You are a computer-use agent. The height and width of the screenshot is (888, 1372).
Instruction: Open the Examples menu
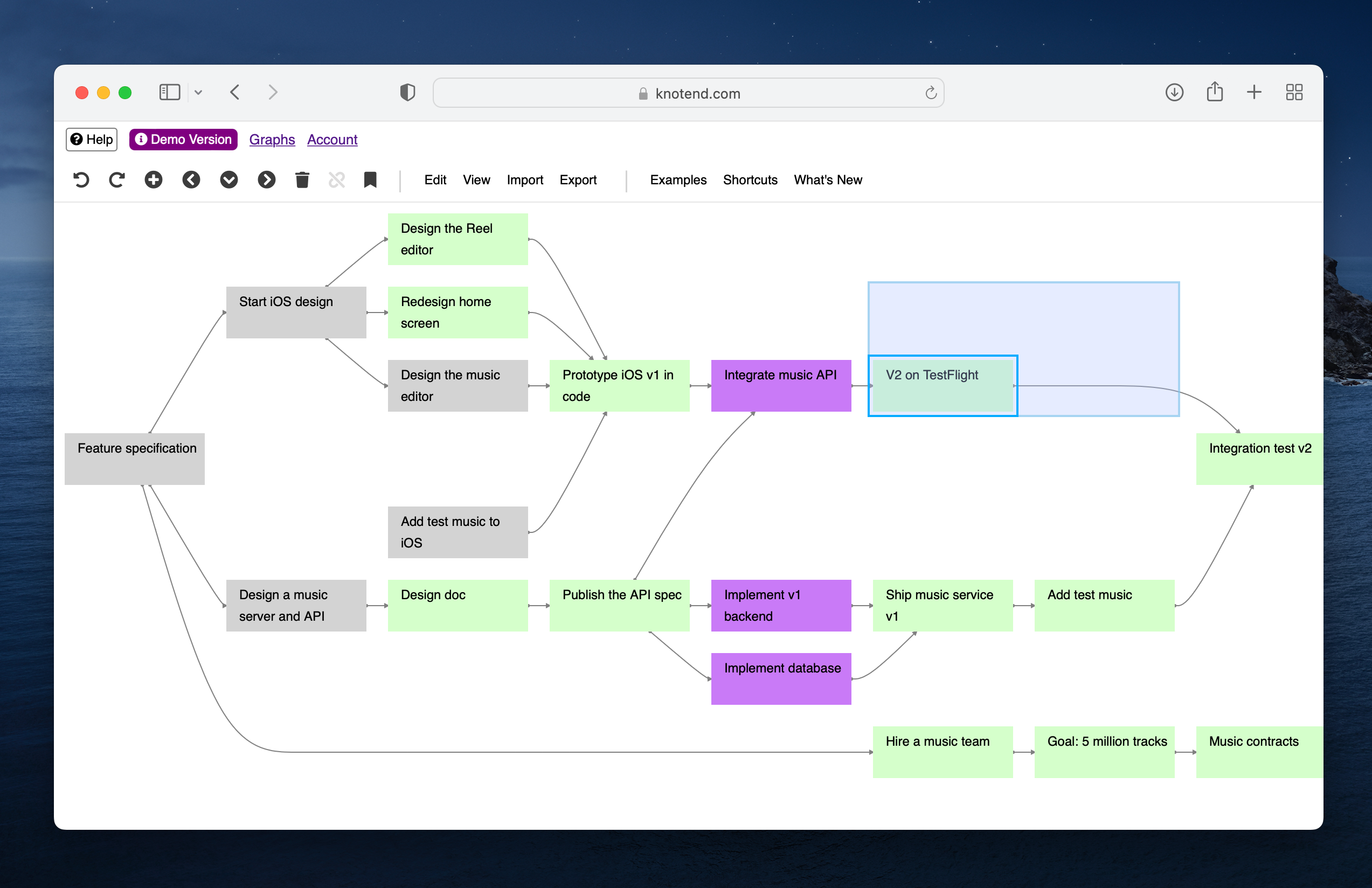(x=678, y=180)
